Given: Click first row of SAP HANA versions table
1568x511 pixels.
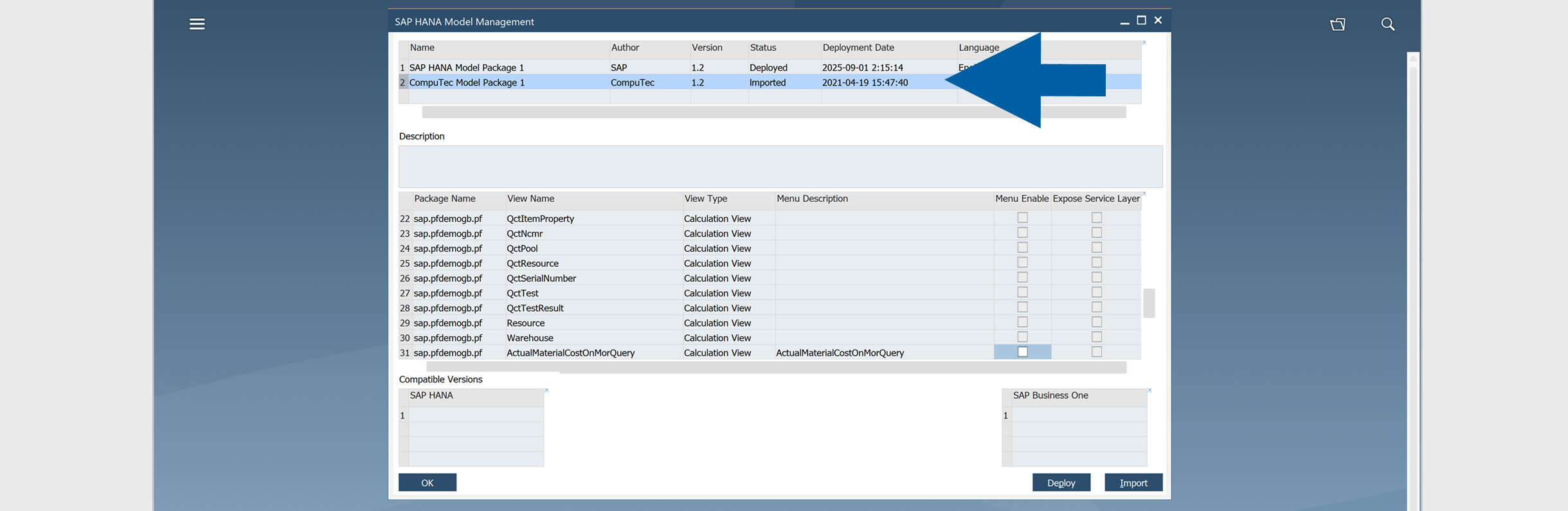Looking at the screenshot, I should pos(471,415).
